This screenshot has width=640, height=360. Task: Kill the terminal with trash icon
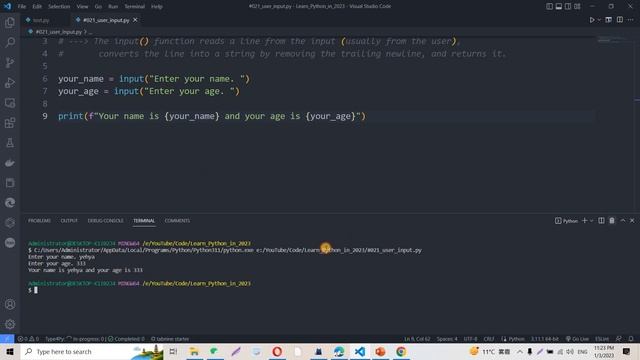coord(611,220)
